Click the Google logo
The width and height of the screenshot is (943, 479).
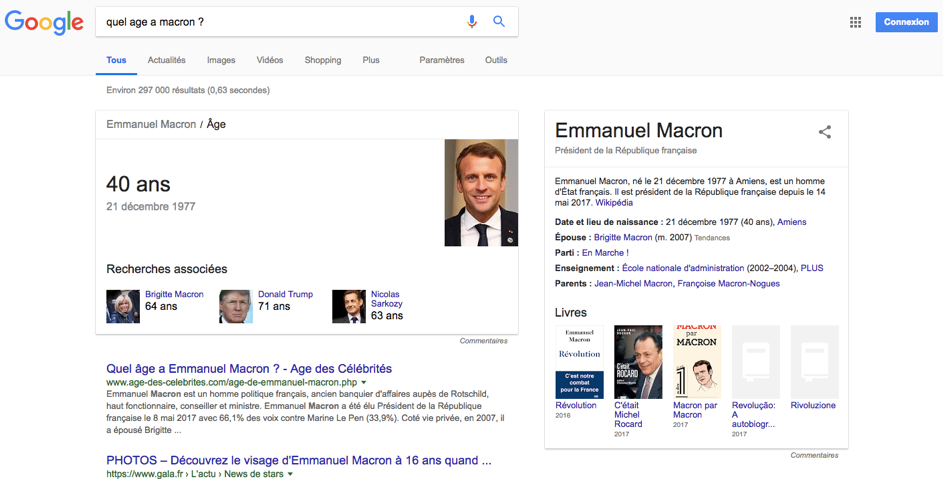click(44, 22)
